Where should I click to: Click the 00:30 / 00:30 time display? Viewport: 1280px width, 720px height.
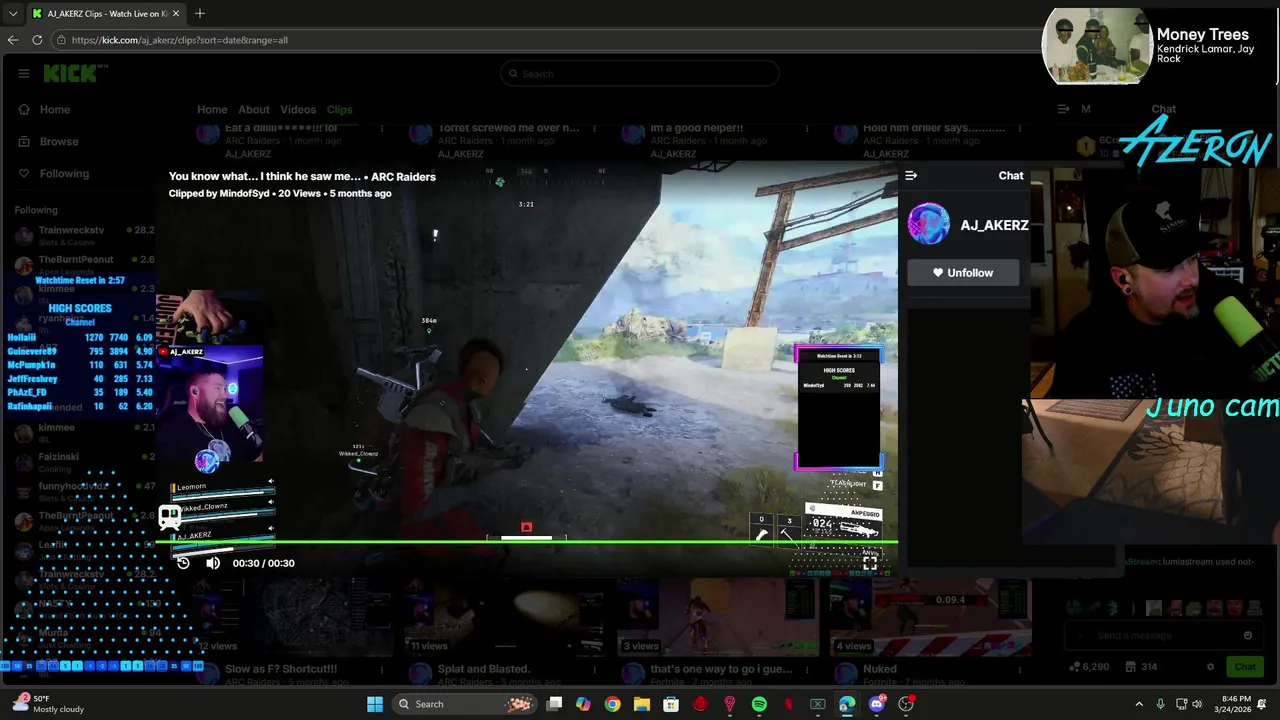(263, 563)
